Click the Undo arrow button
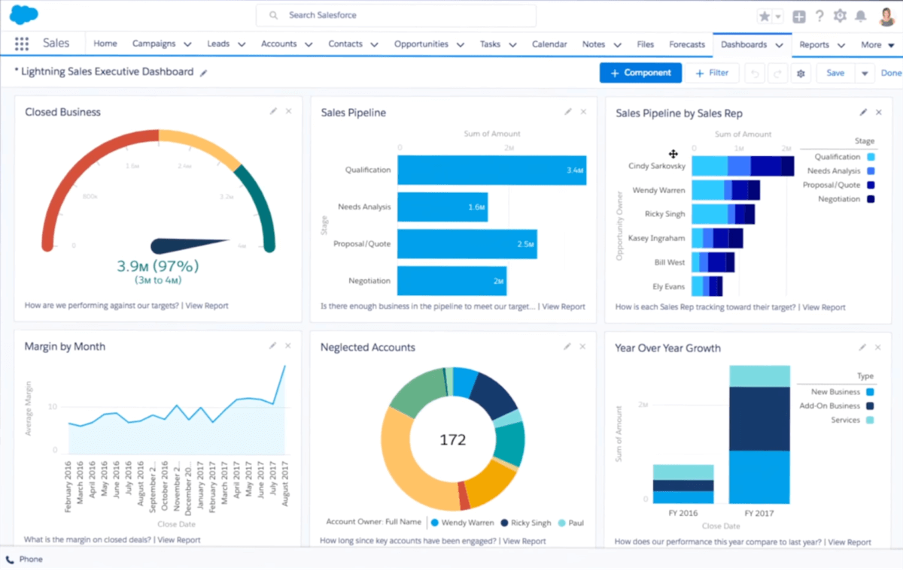The image size is (904, 570). pos(755,73)
